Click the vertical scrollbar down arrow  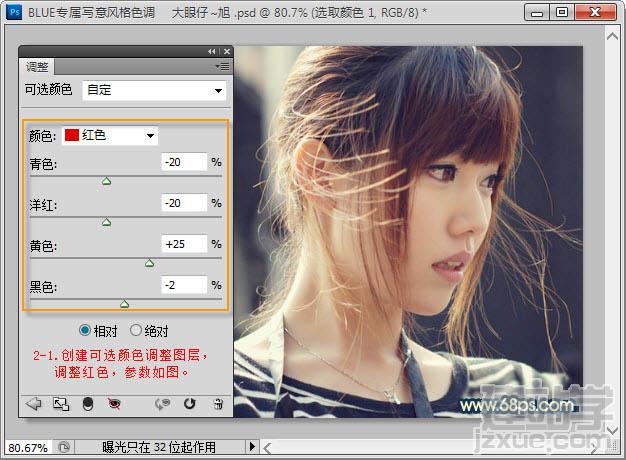tap(612, 430)
